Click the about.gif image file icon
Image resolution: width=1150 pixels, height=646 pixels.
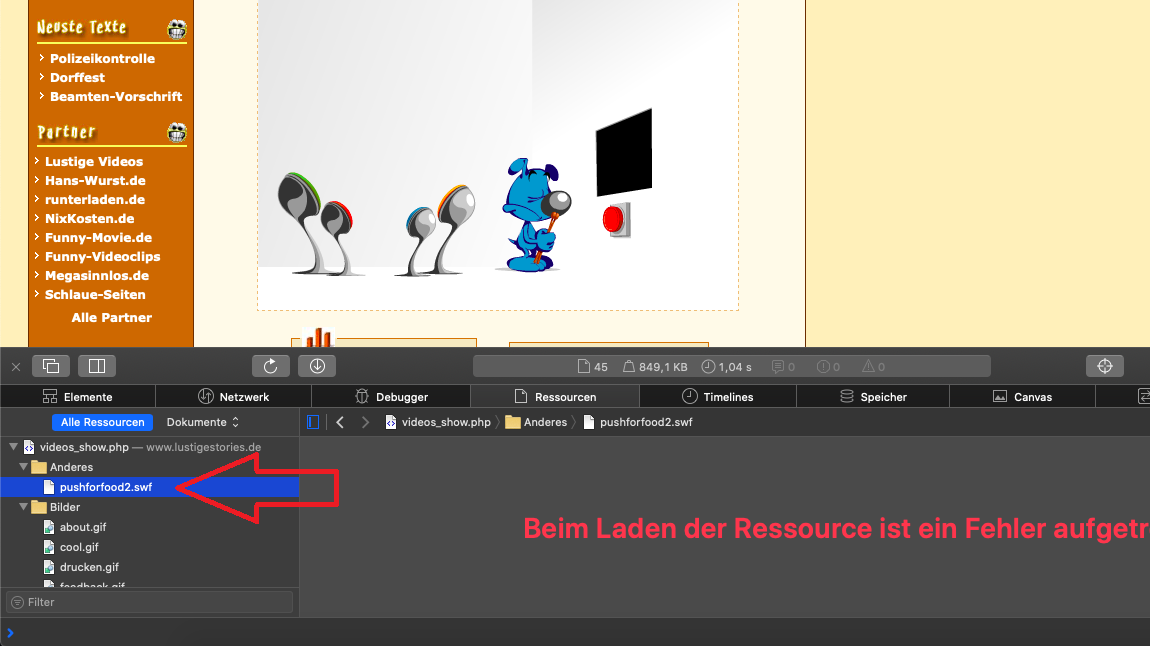coord(50,527)
